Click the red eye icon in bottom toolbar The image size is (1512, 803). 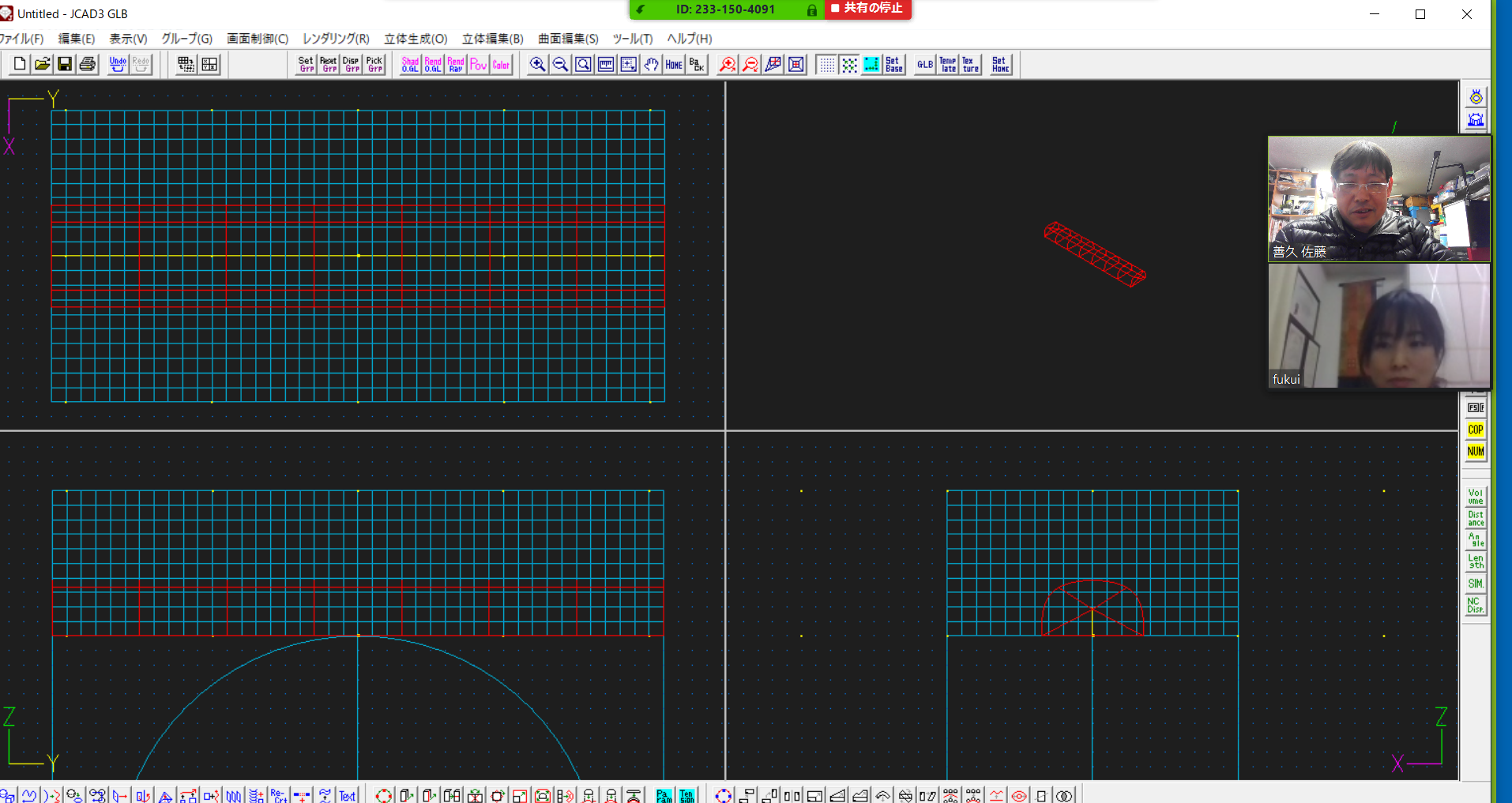(1019, 795)
